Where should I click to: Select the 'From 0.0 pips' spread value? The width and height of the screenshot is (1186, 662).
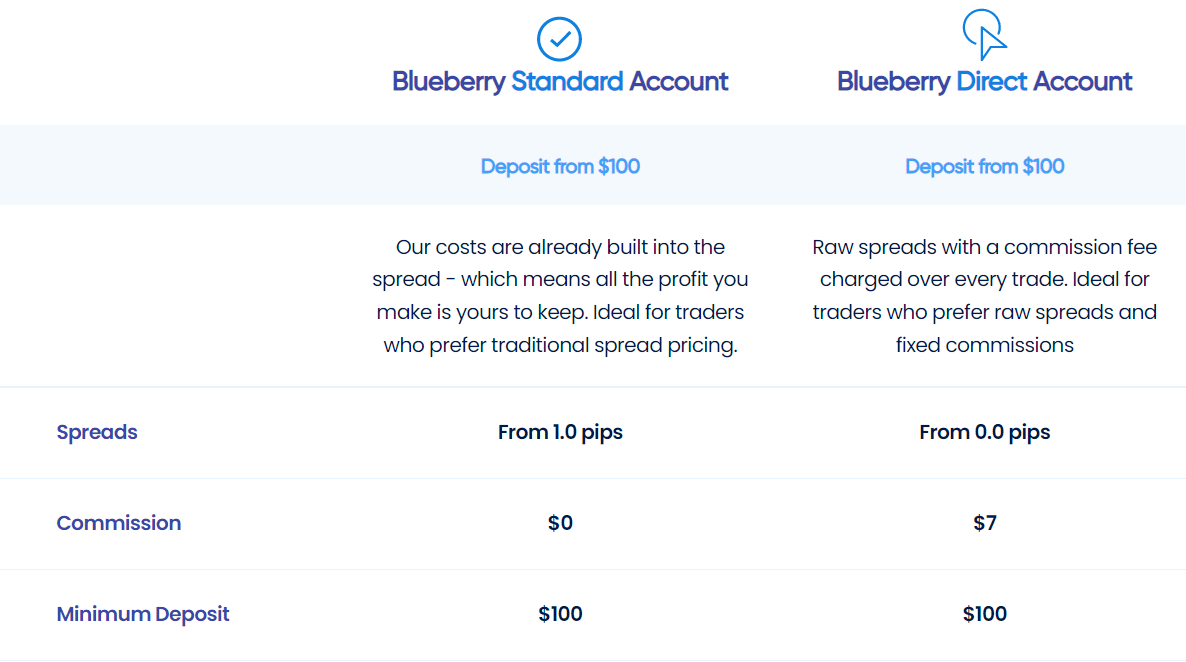[x=984, y=432]
